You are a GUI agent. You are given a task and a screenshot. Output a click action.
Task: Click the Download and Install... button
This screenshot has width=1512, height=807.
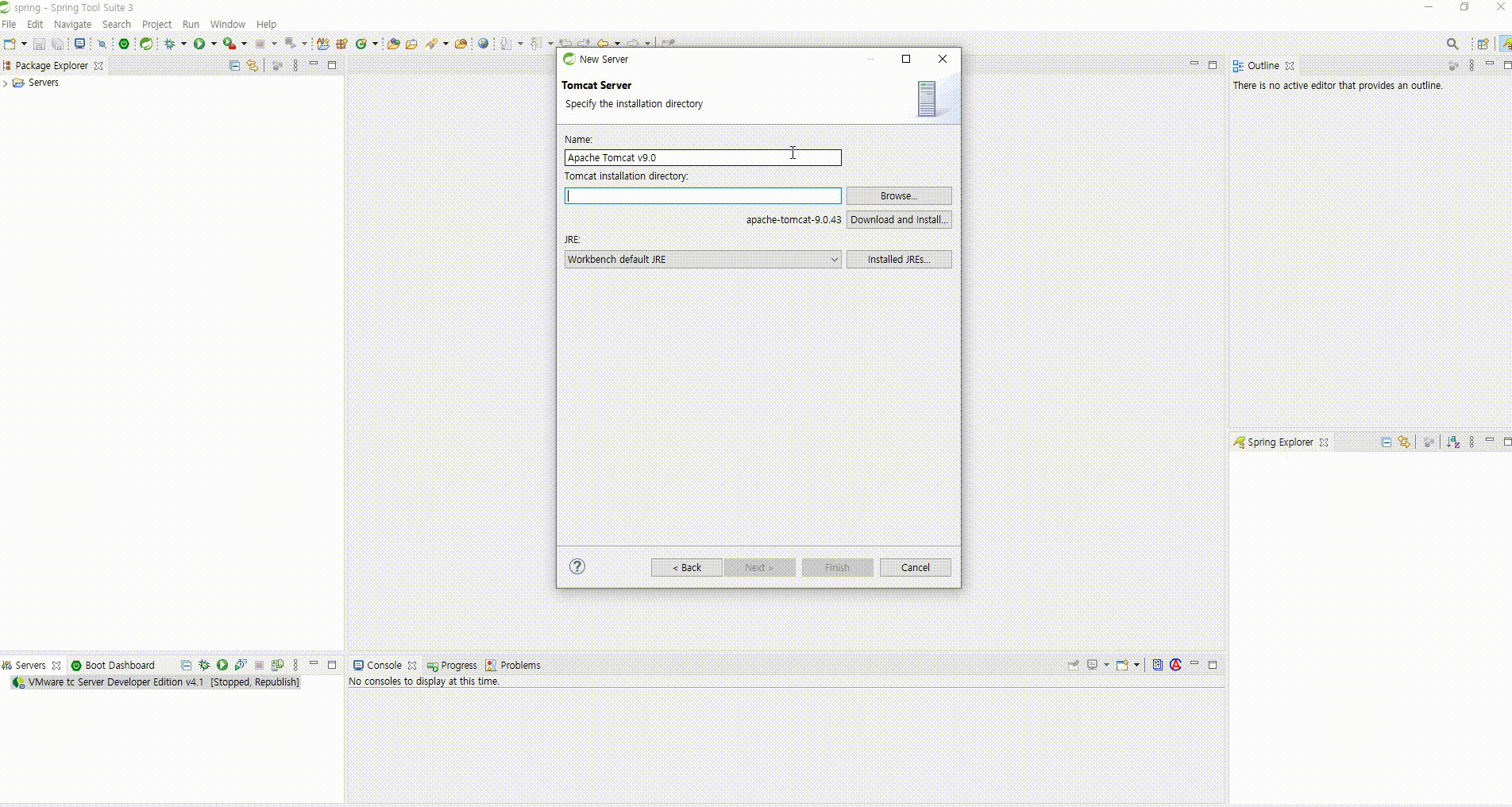[899, 220]
